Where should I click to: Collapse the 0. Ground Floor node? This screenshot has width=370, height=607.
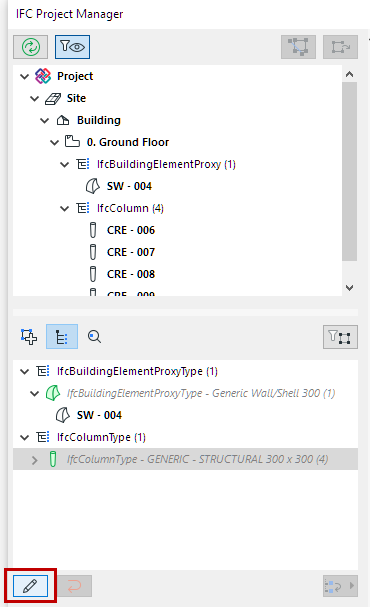coord(55,142)
